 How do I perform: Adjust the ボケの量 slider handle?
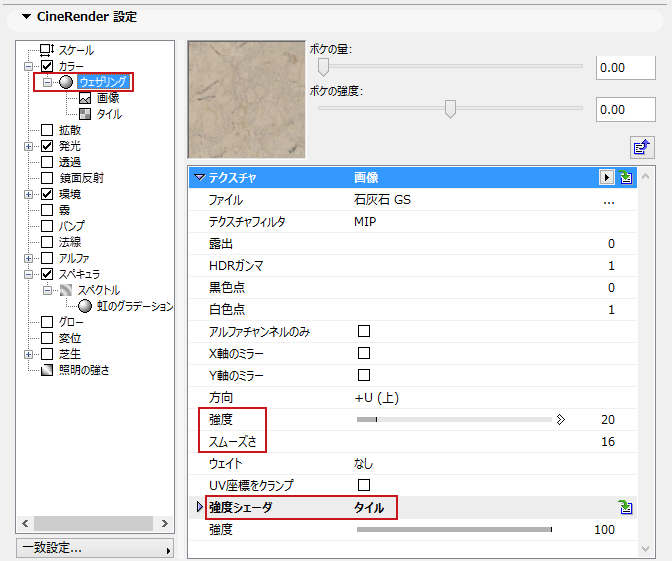point(324,67)
